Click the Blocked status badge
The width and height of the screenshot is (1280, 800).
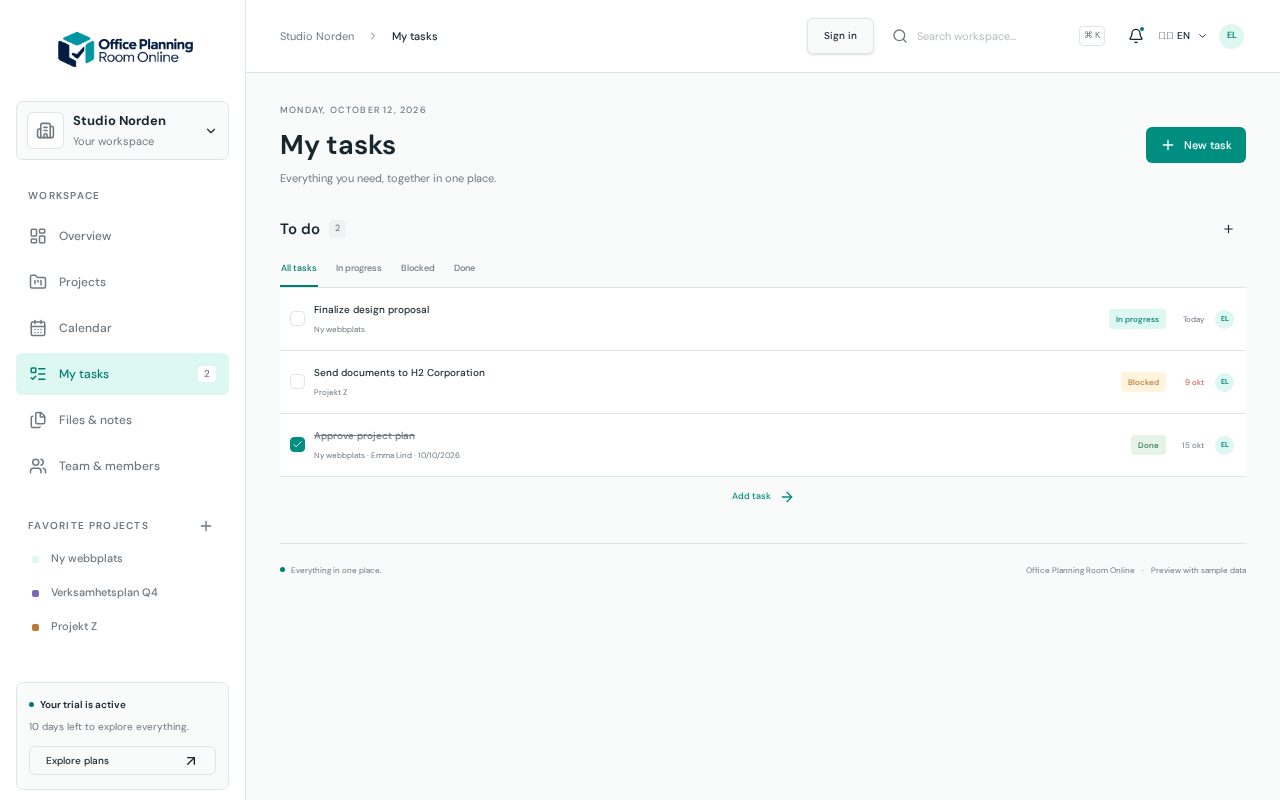tap(1143, 382)
